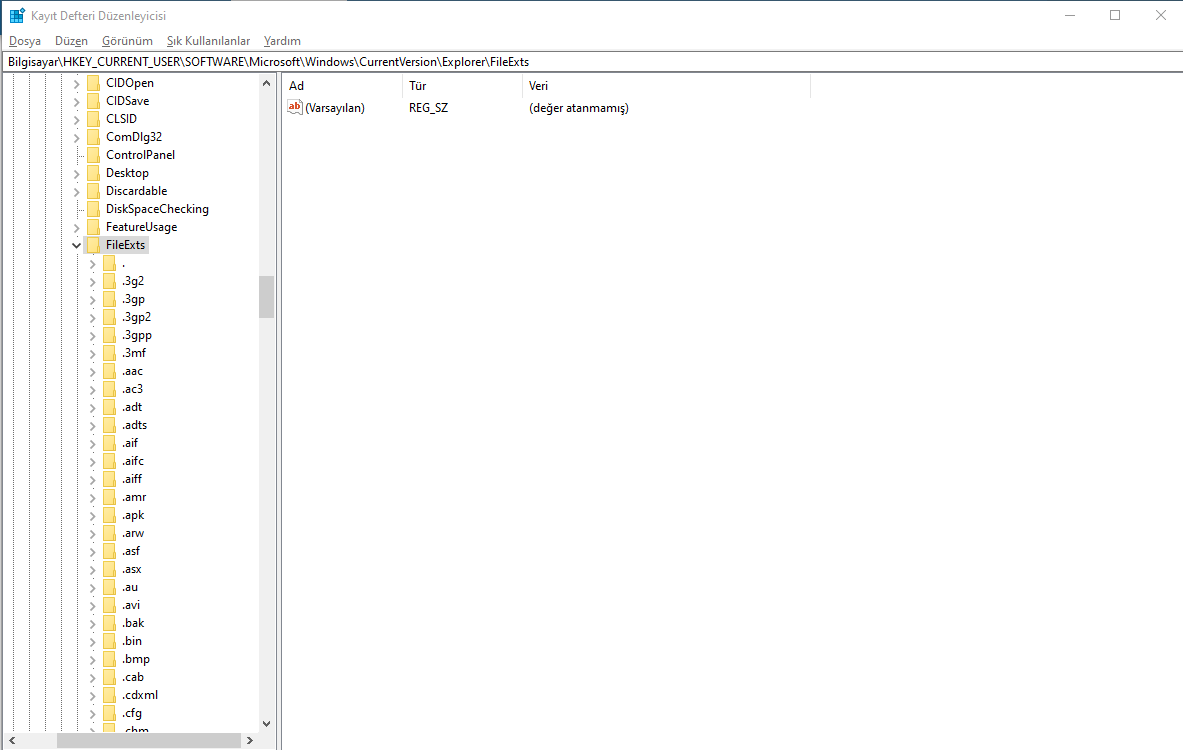The width and height of the screenshot is (1183, 750).
Task: Expand the Discardable key
Action: pos(76,192)
